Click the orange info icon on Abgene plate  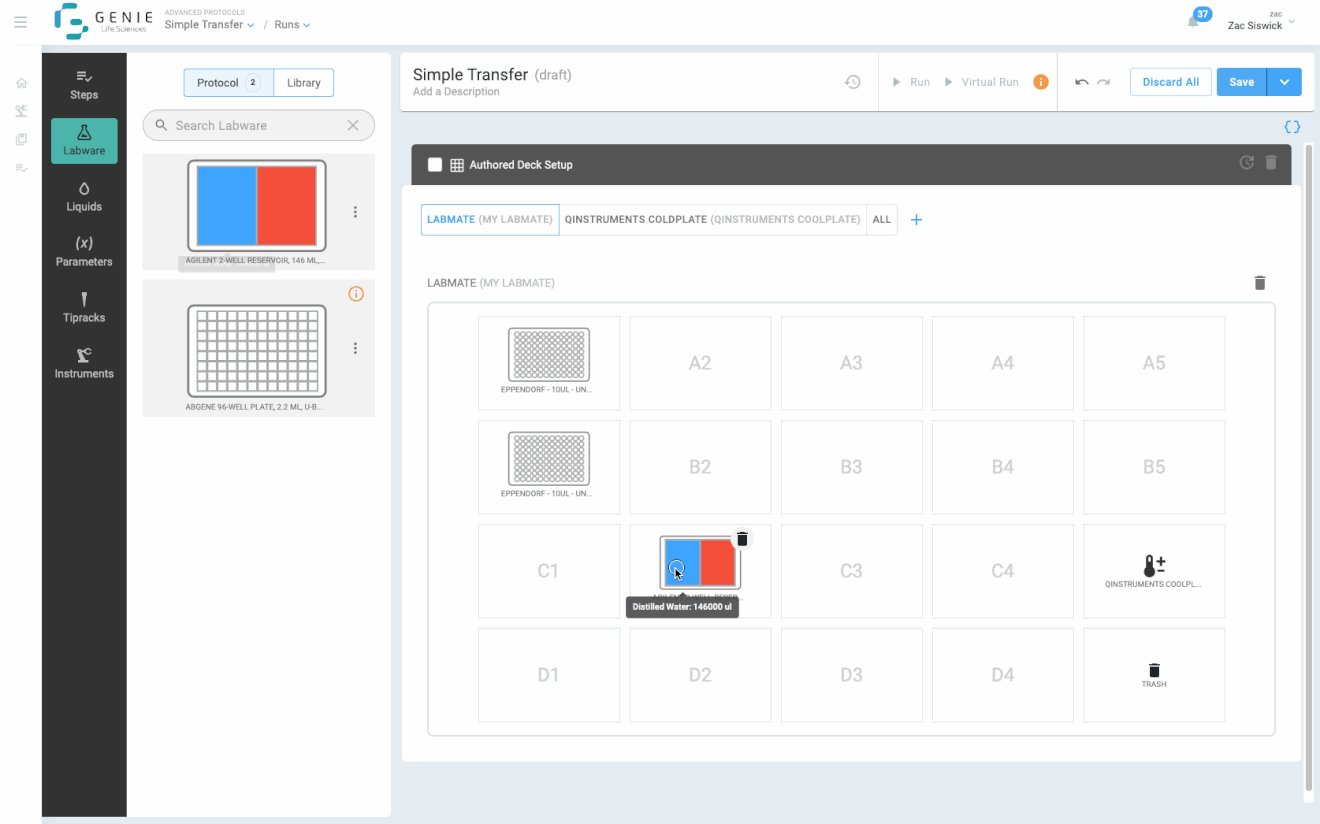356,294
